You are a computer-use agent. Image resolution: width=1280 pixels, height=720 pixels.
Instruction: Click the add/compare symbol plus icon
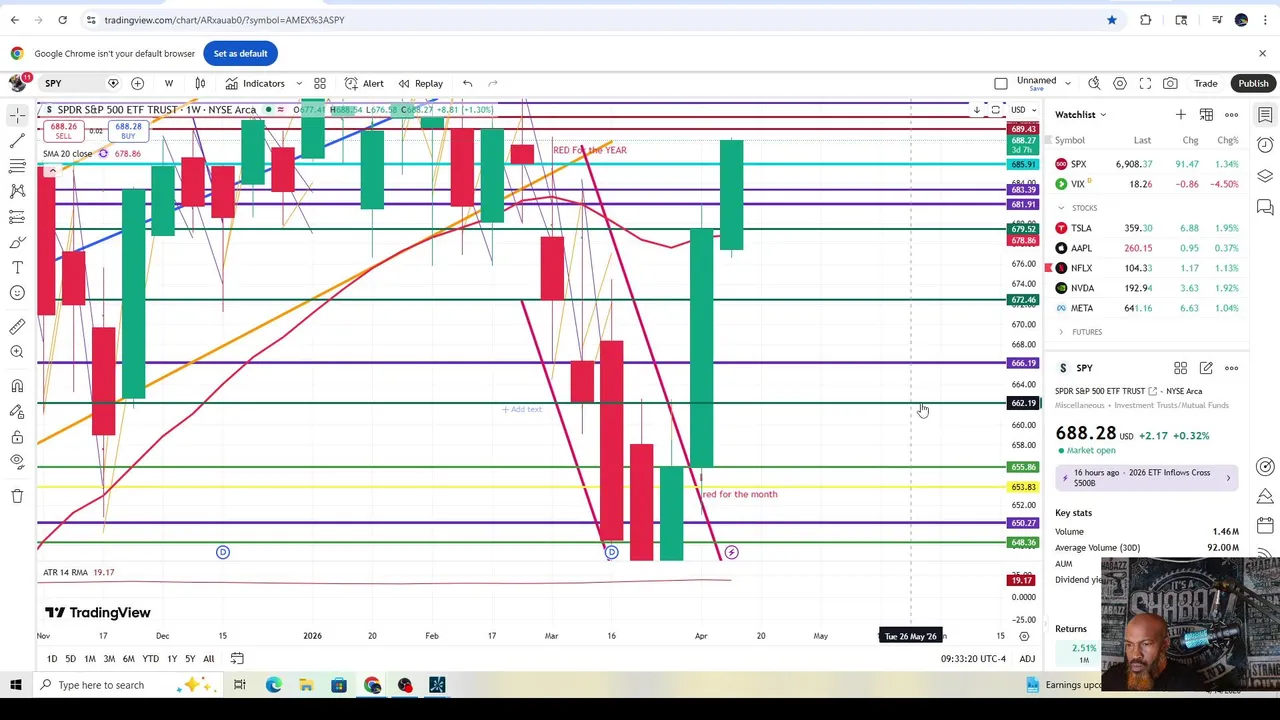click(x=137, y=83)
